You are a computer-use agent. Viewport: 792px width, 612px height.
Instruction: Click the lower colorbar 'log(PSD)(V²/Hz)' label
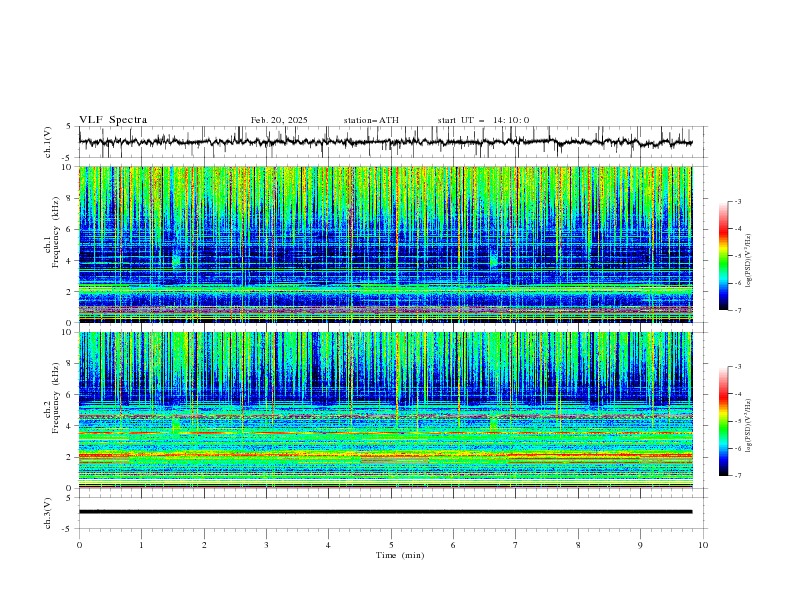(748, 425)
